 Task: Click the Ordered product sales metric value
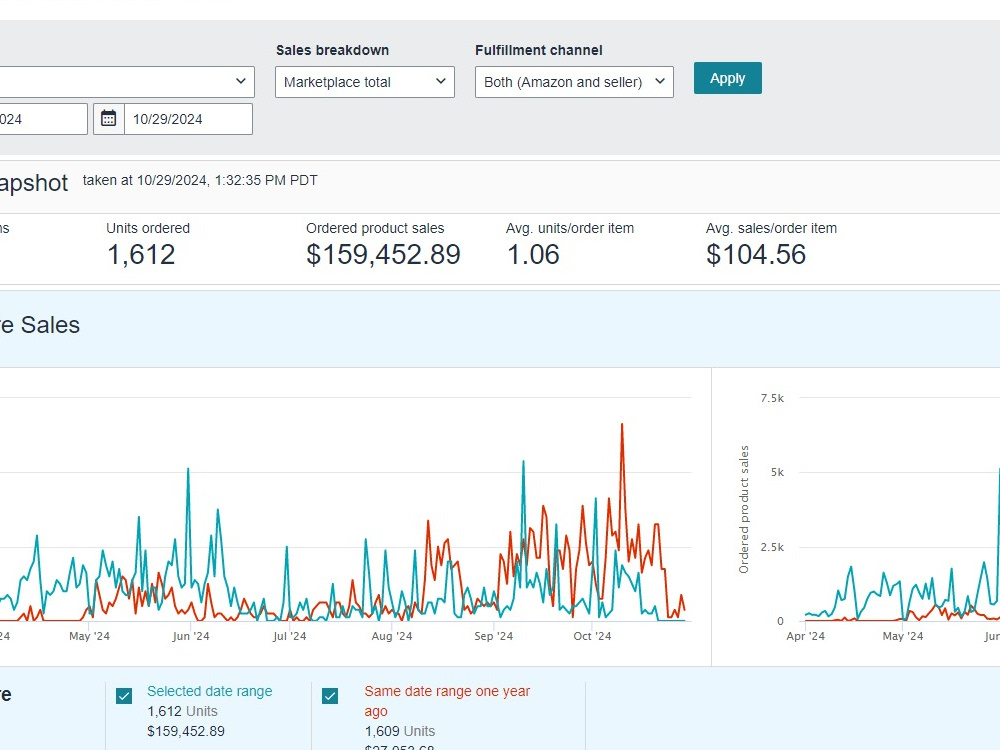(383, 254)
